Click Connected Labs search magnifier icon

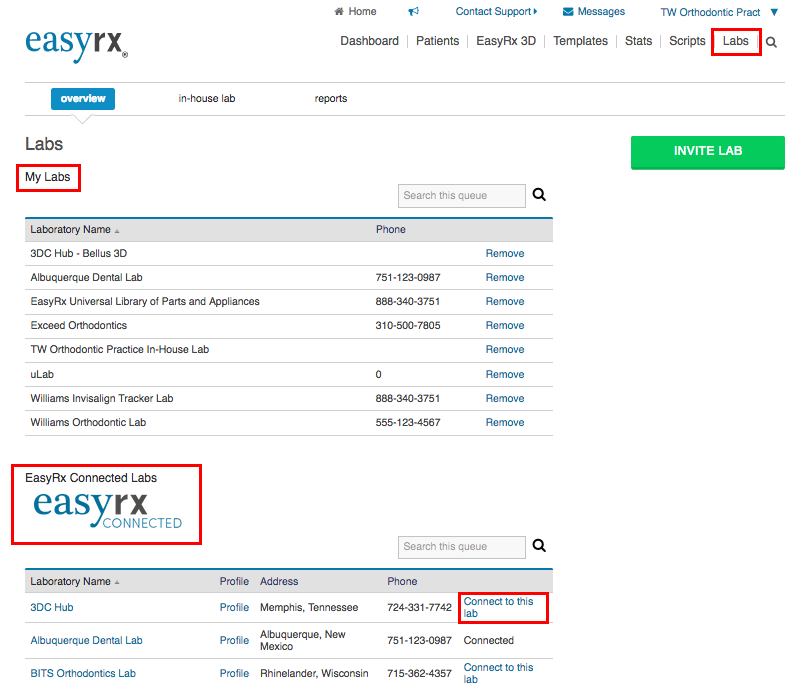tap(539, 545)
